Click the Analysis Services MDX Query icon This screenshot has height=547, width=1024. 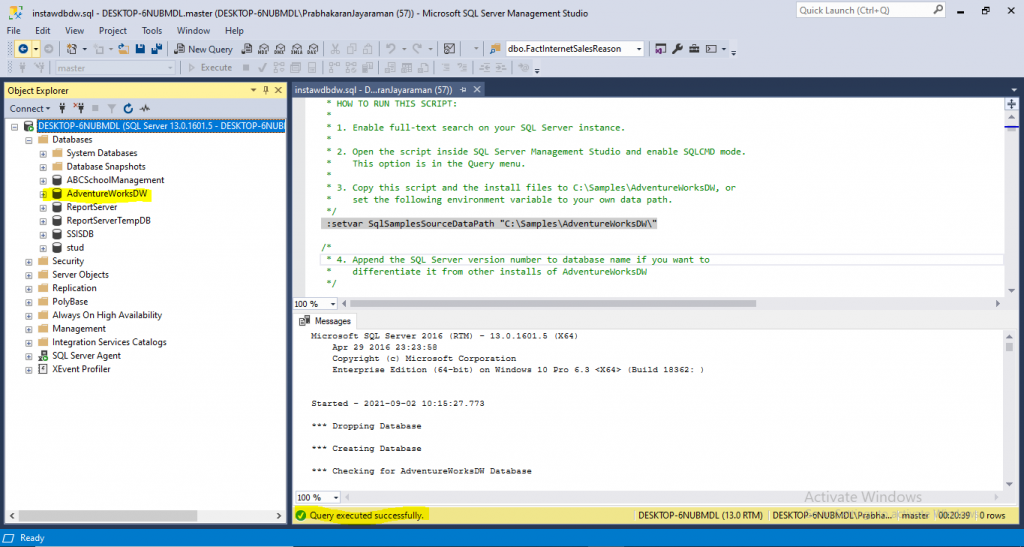coord(263,49)
